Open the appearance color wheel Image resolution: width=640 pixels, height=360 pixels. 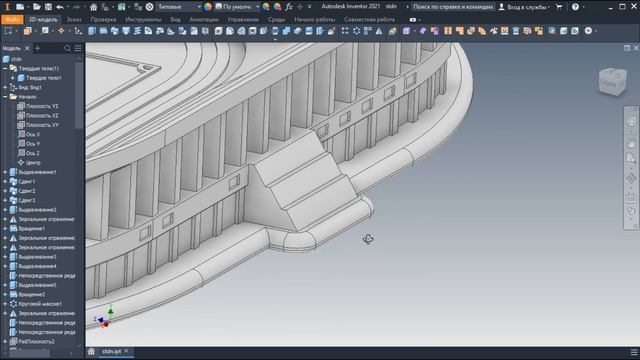click(208, 7)
